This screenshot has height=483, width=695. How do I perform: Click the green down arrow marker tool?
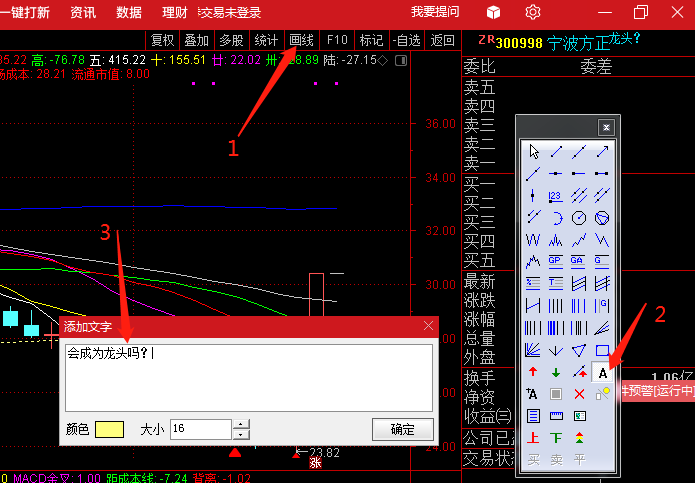pyautogui.click(x=556, y=372)
